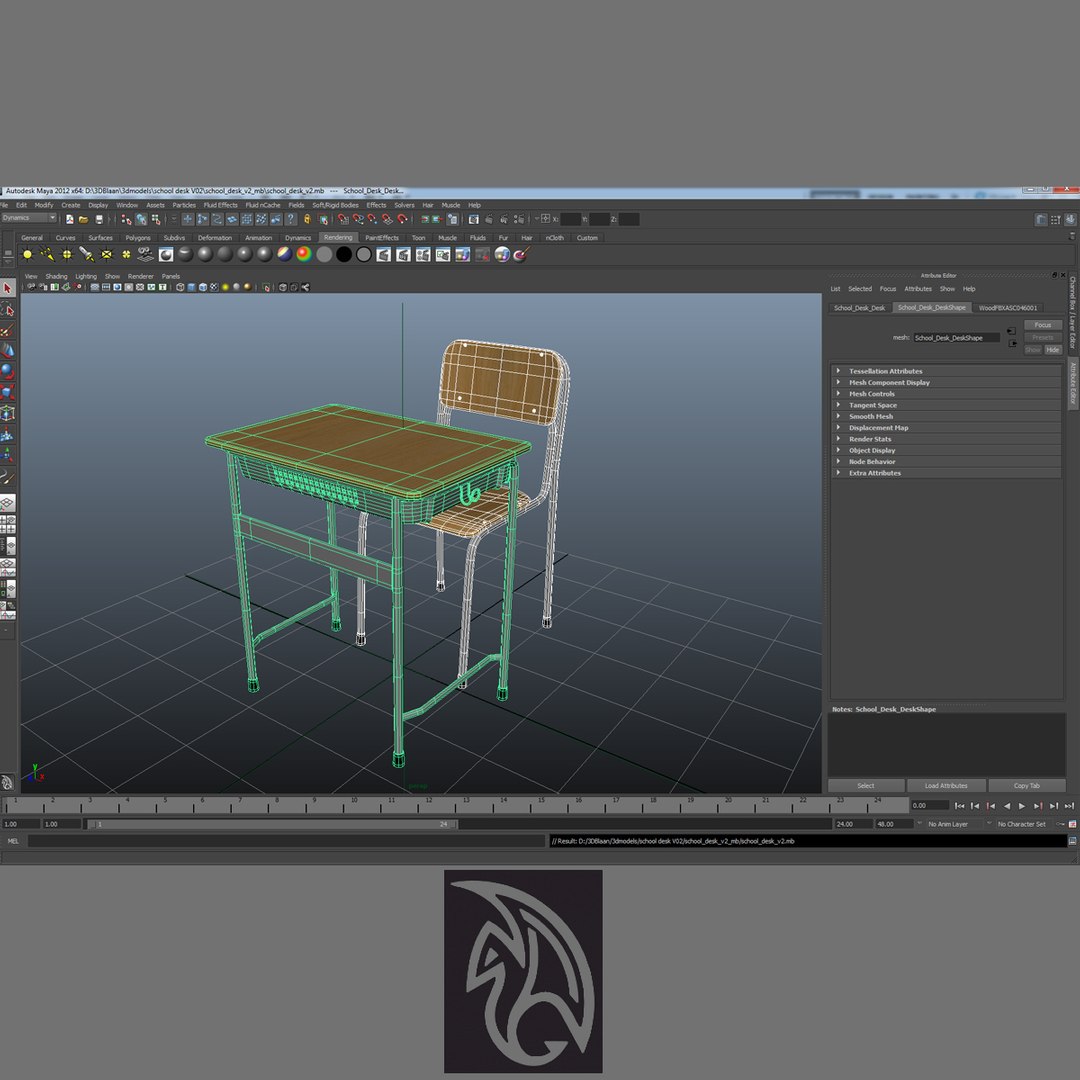
Task: Assign the blinn gray sphere shelf material
Action: pos(205,254)
